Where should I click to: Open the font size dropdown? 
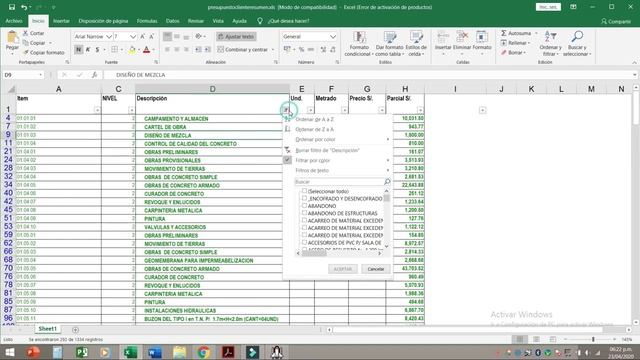[x=133, y=37]
